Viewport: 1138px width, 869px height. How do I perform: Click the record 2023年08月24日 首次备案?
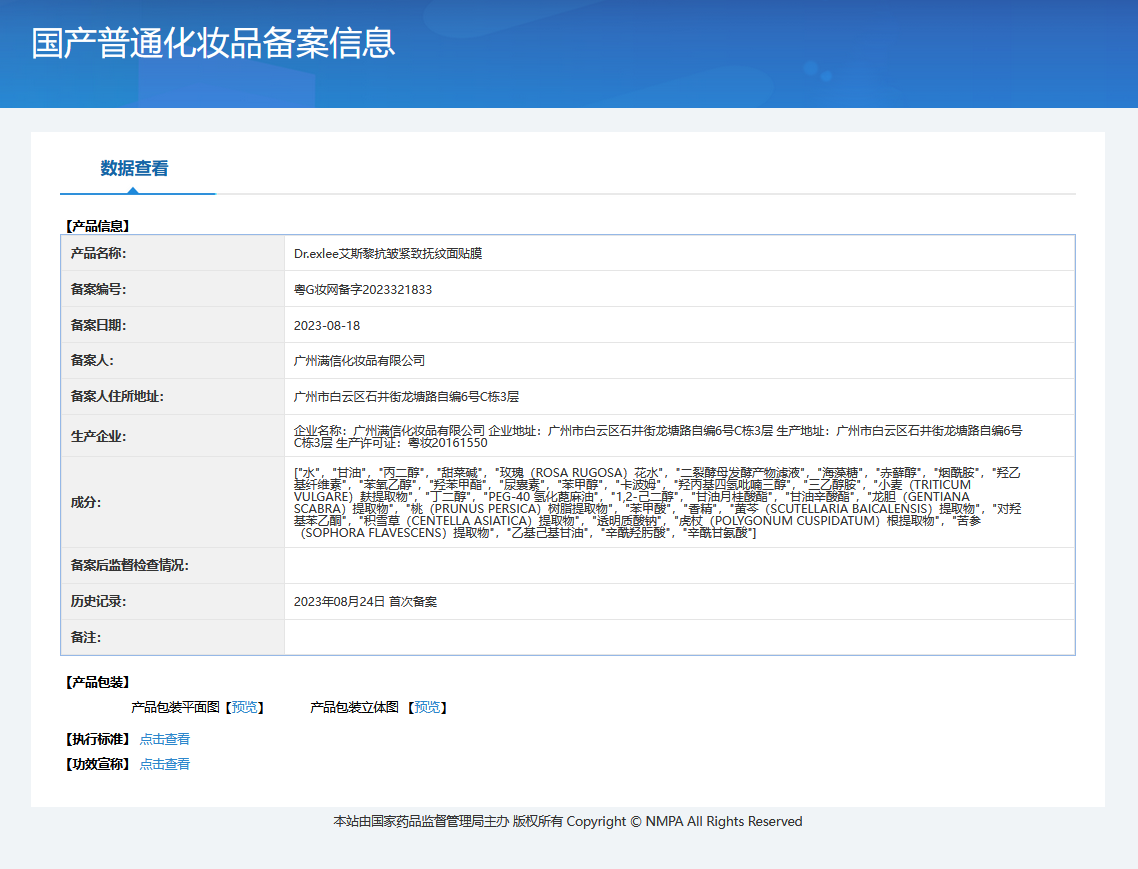365,602
